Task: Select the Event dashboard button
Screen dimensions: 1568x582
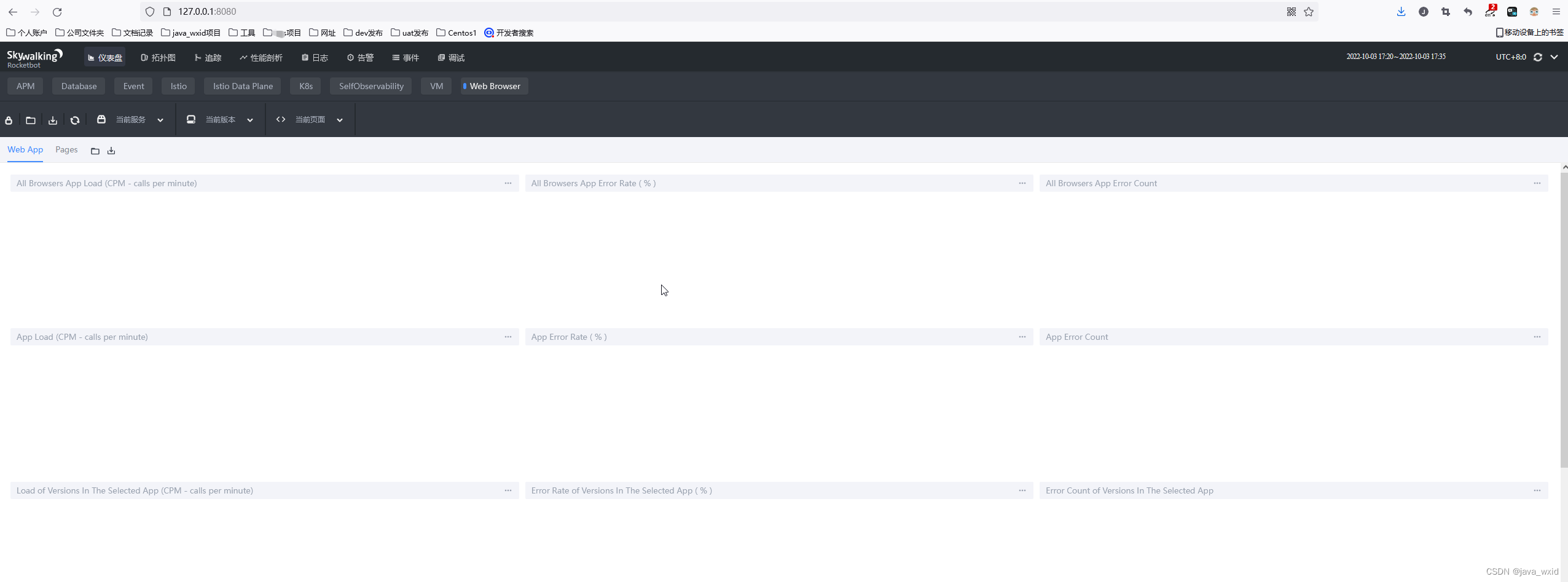Action: point(133,86)
